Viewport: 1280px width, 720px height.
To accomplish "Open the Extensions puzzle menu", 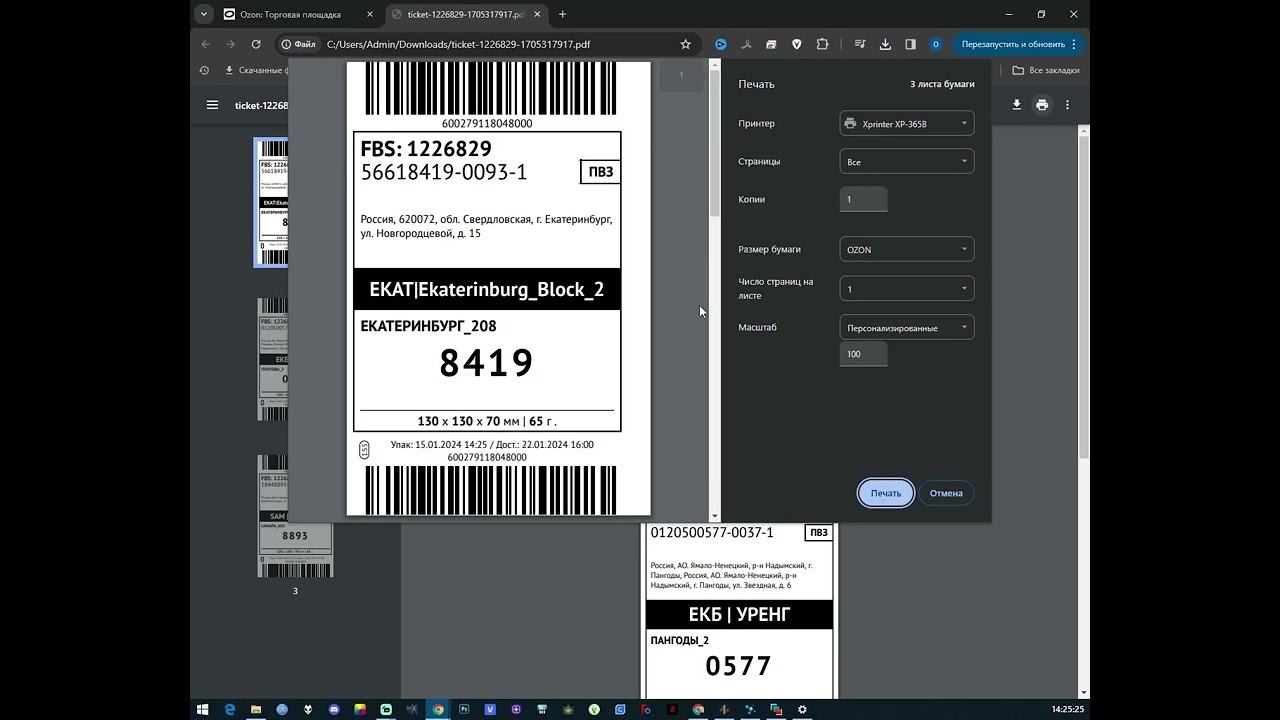I will 822,44.
